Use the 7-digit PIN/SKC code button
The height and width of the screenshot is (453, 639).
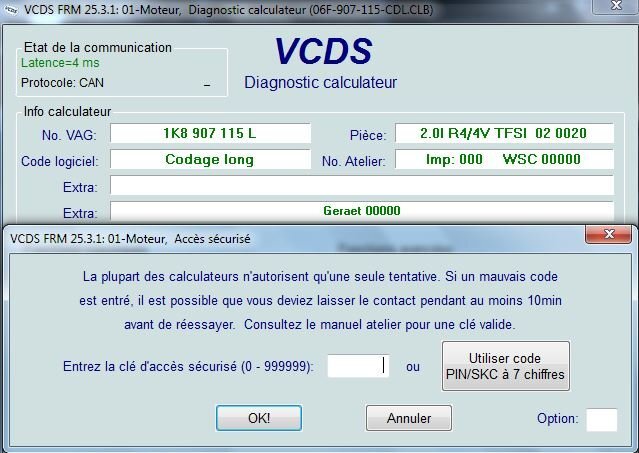click(505, 366)
